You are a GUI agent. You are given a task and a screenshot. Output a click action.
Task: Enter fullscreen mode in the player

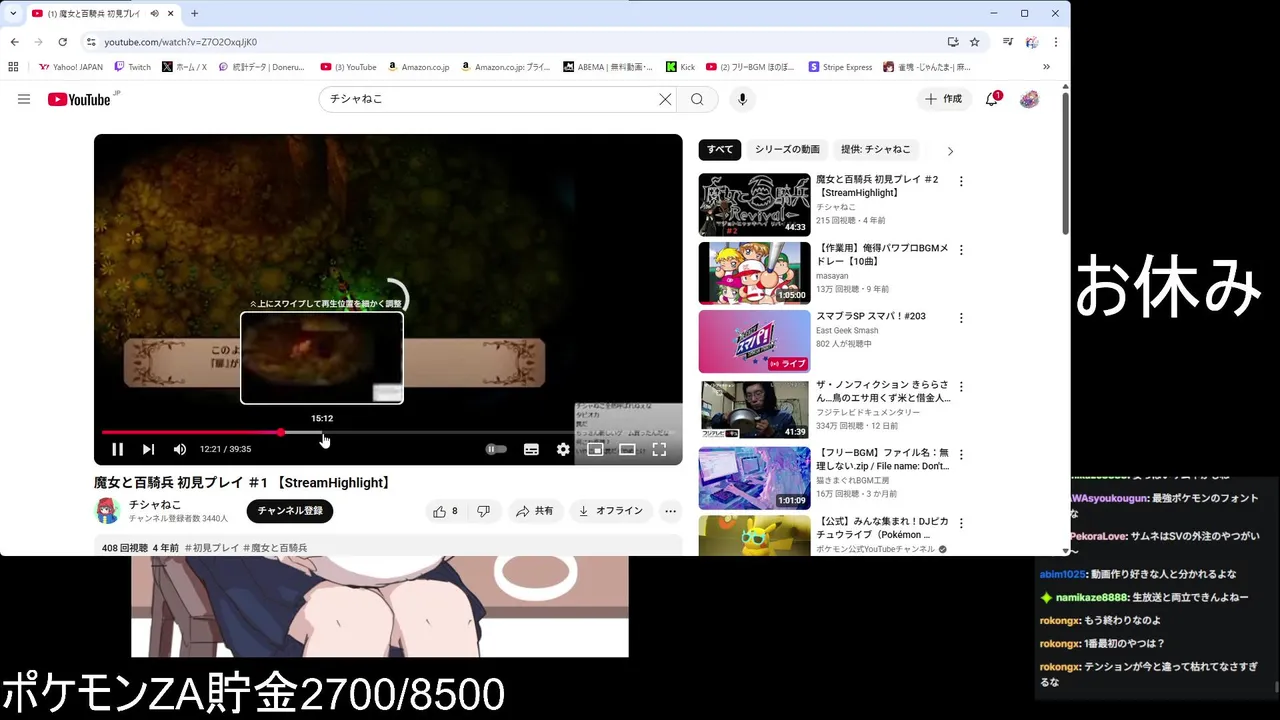(x=659, y=450)
